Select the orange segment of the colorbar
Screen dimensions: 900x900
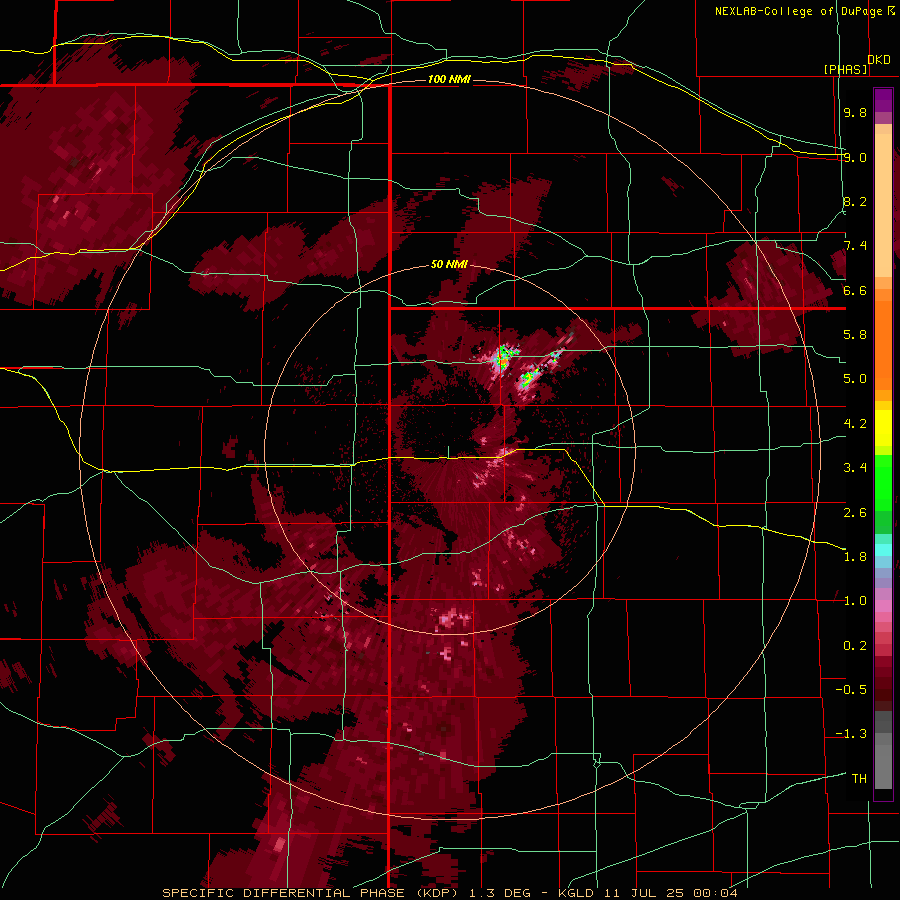click(883, 339)
